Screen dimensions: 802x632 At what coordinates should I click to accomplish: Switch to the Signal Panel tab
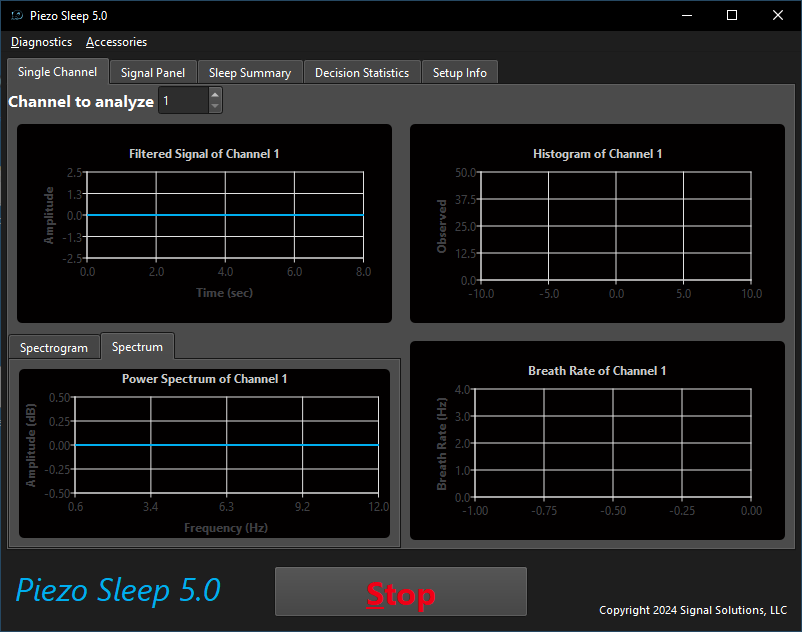pos(153,73)
